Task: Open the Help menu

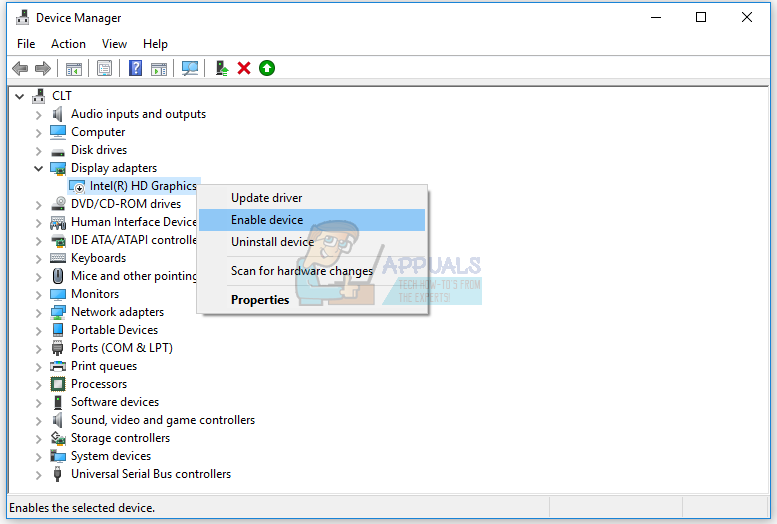Action: click(x=155, y=44)
